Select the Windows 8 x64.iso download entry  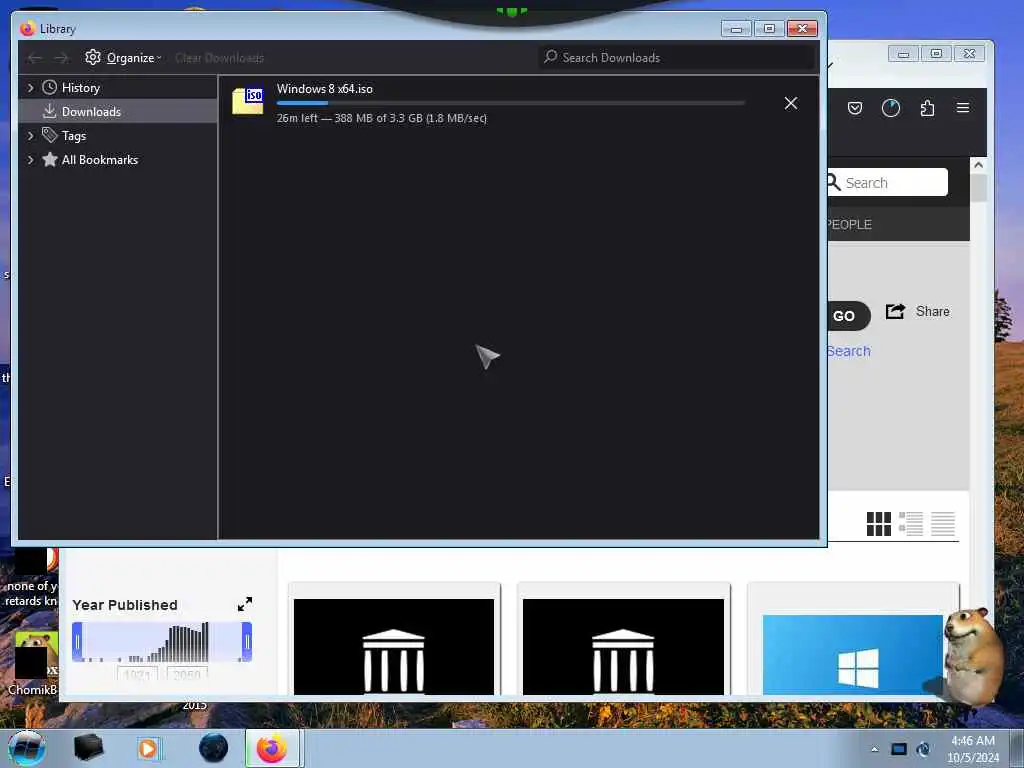(x=518, y=103)
